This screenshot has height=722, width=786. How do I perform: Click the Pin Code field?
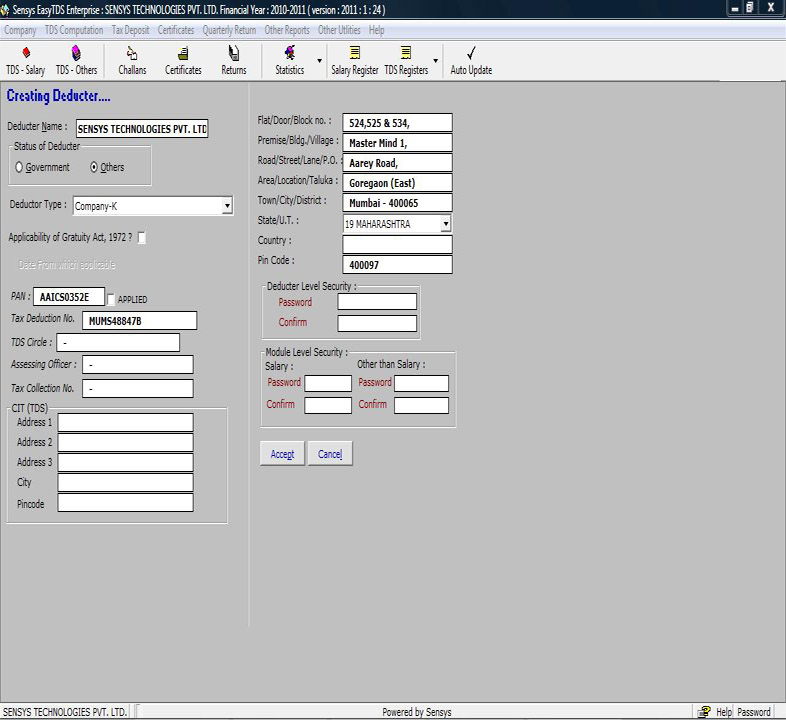(x=398, y=265)
